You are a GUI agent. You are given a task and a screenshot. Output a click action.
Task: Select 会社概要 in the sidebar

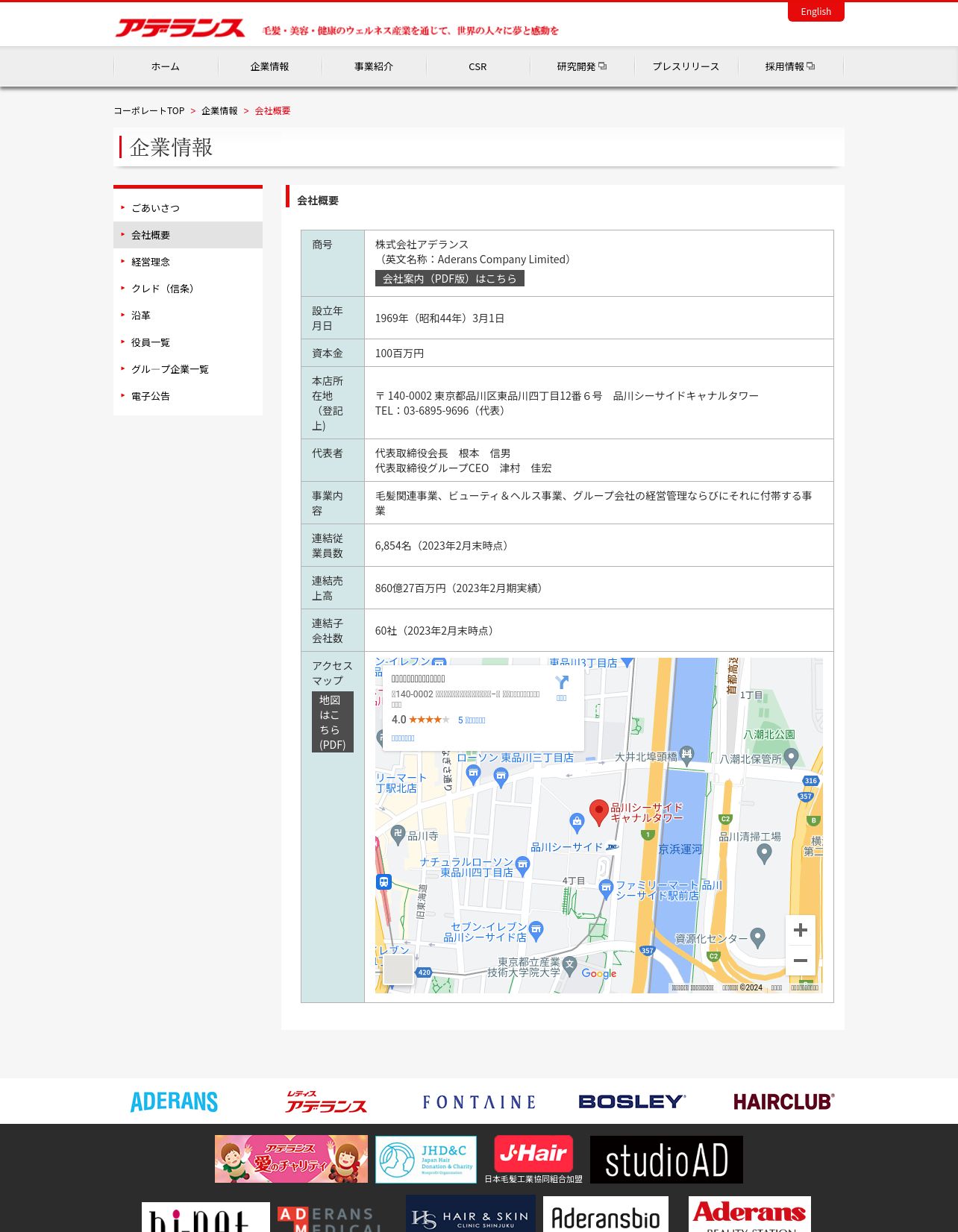(x=188, y=235)
